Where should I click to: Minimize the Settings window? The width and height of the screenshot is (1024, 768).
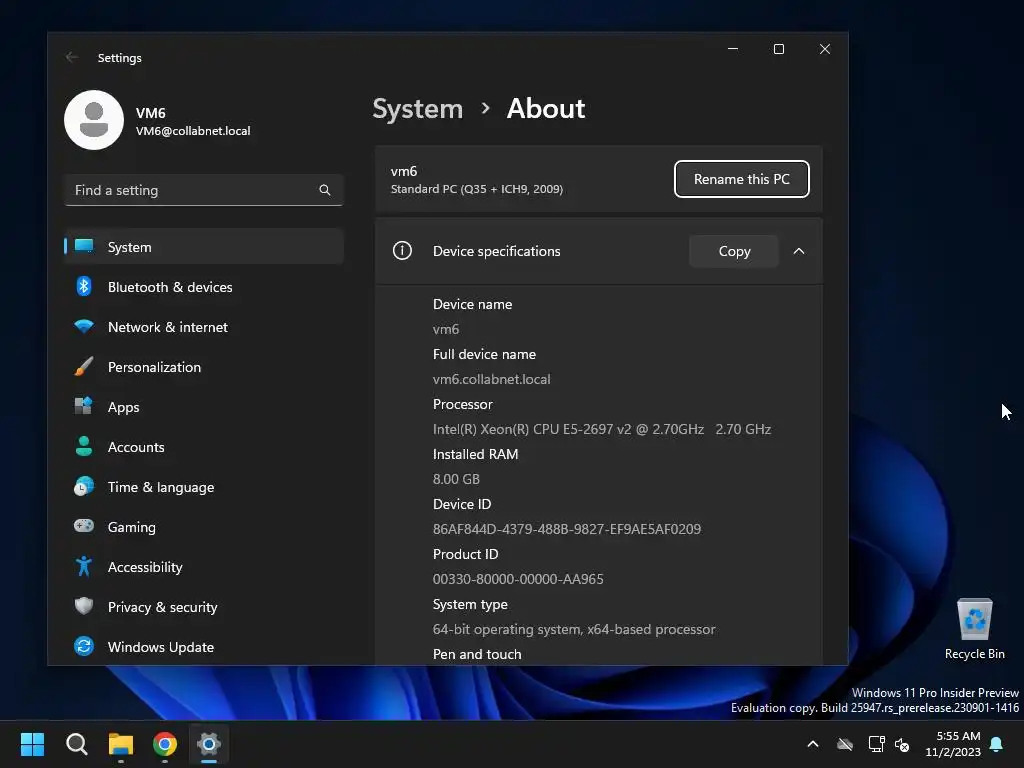(x=733, y=49)
